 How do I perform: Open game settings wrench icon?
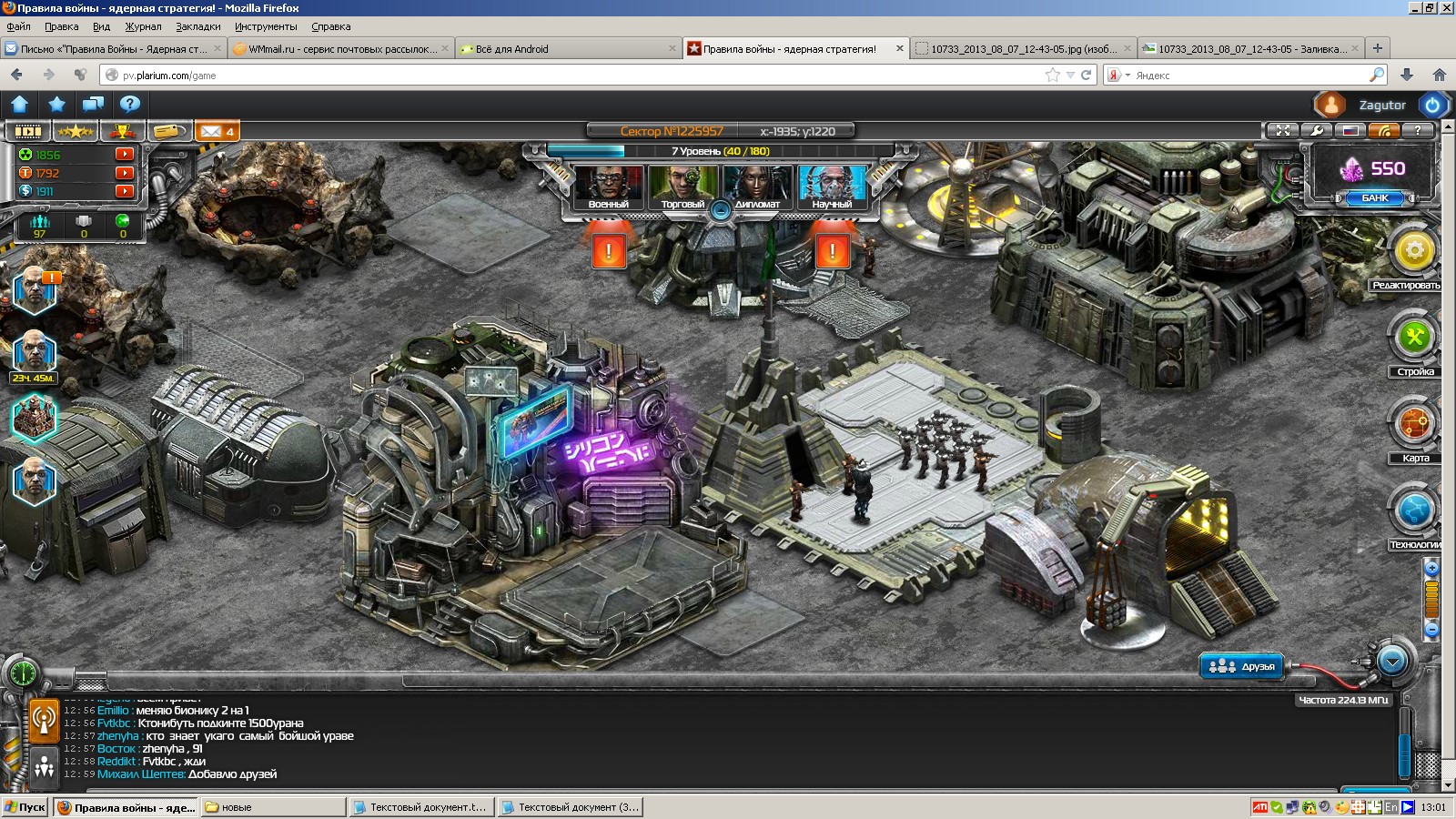(x=1317, y=131)
